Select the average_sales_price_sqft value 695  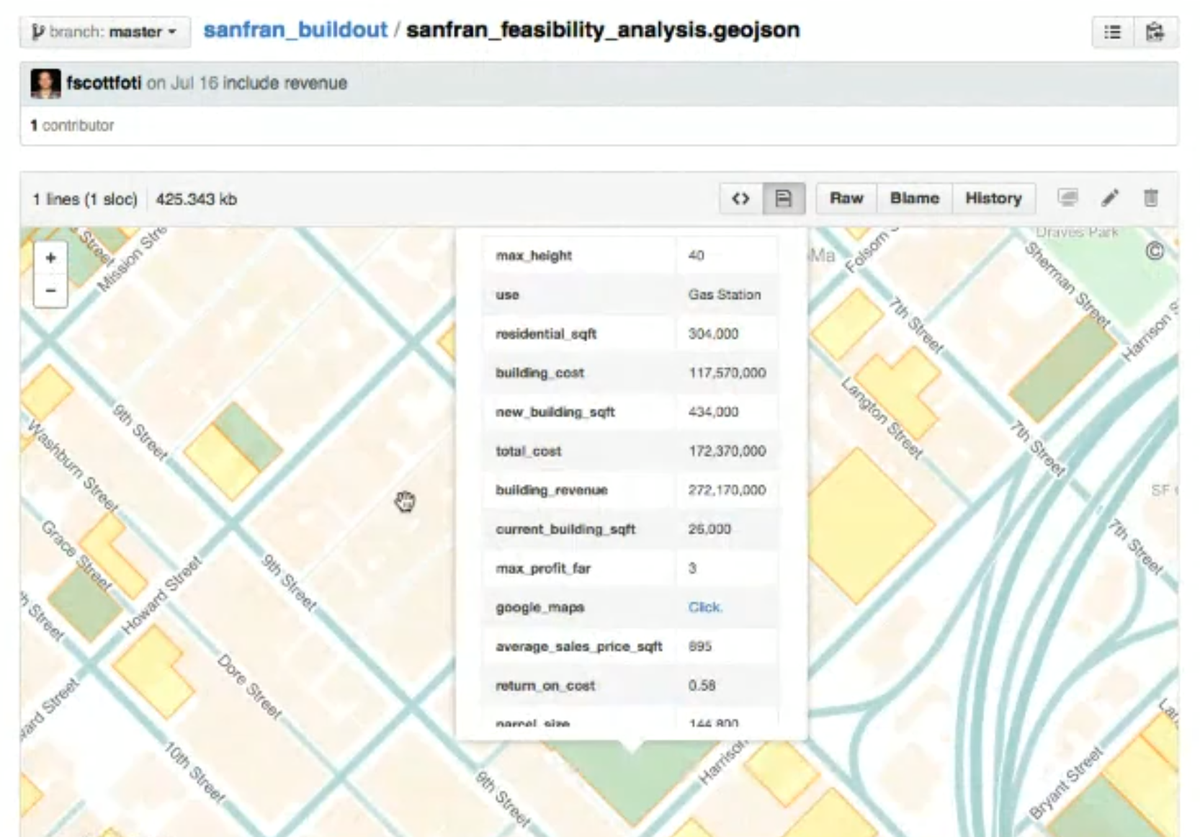[700, 647]
